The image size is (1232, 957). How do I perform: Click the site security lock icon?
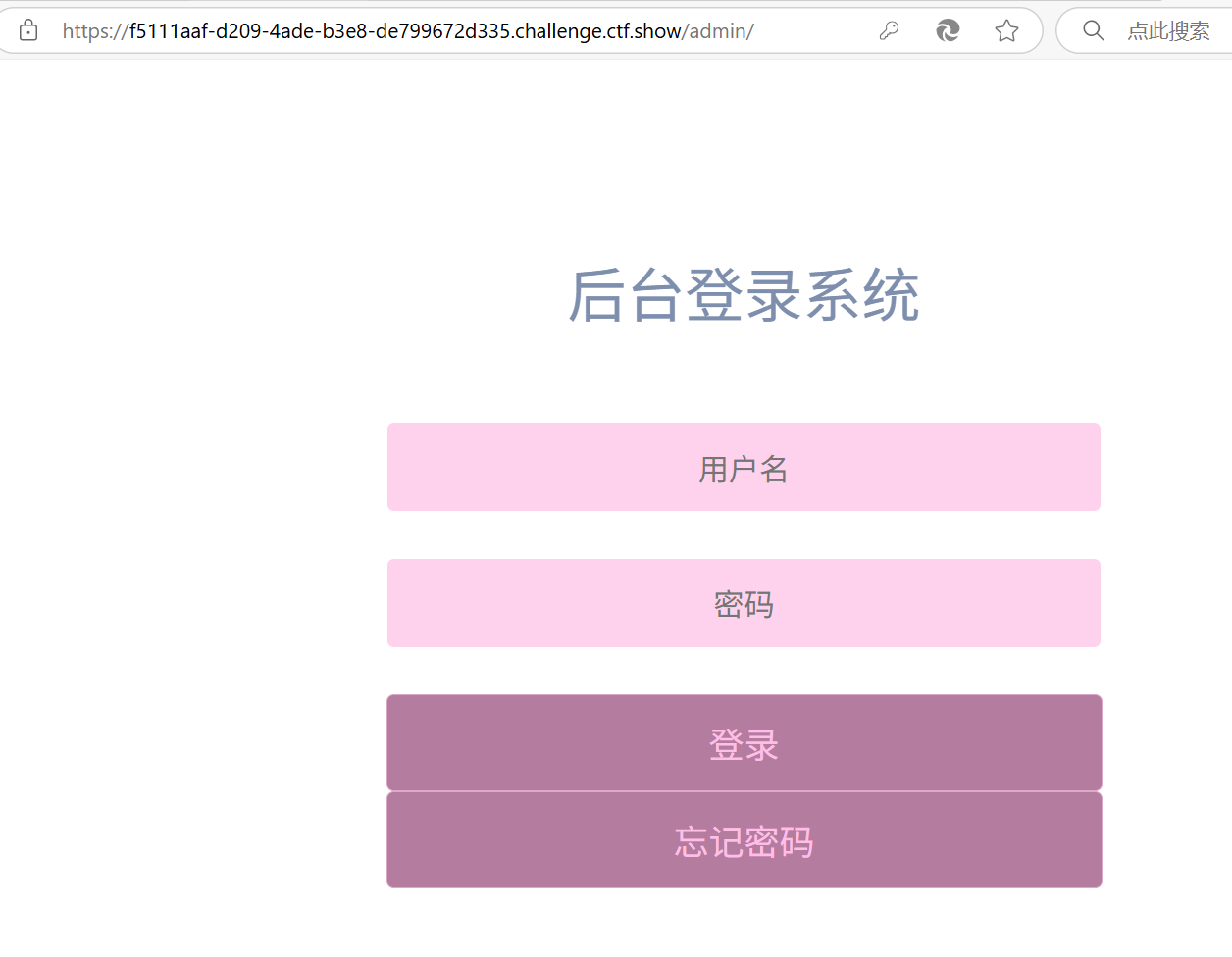28,30
